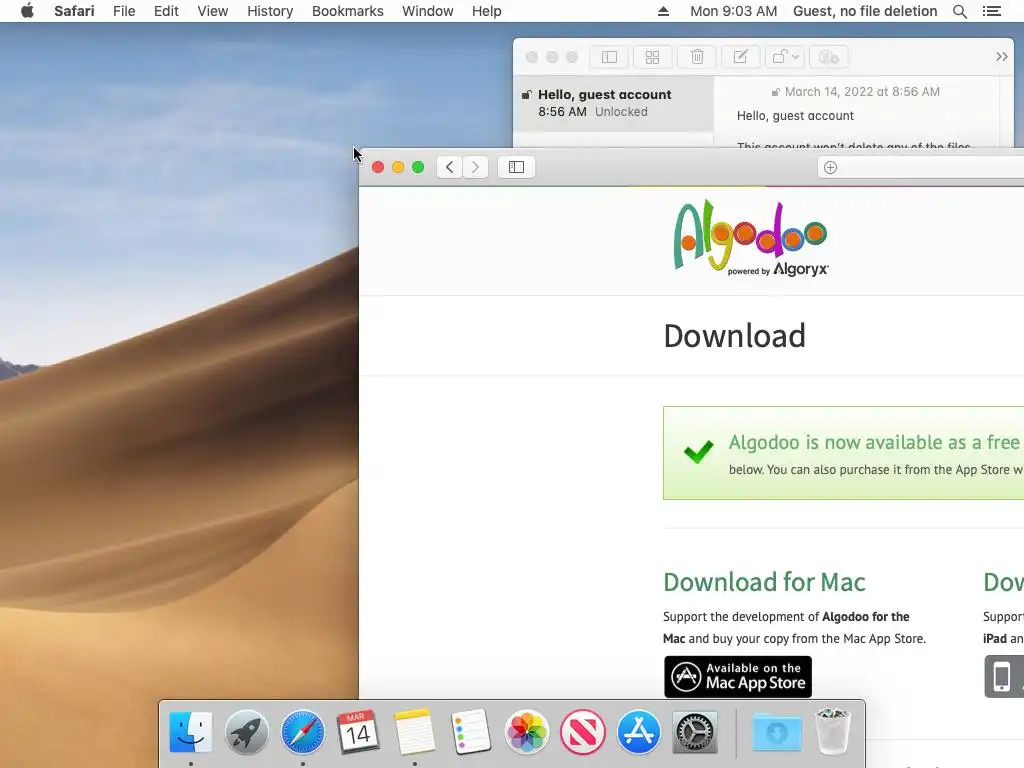Open the File menu

coord(123,11)
